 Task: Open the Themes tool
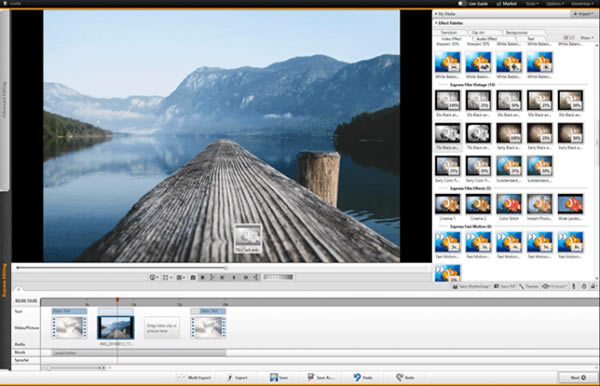pos(529,286)
